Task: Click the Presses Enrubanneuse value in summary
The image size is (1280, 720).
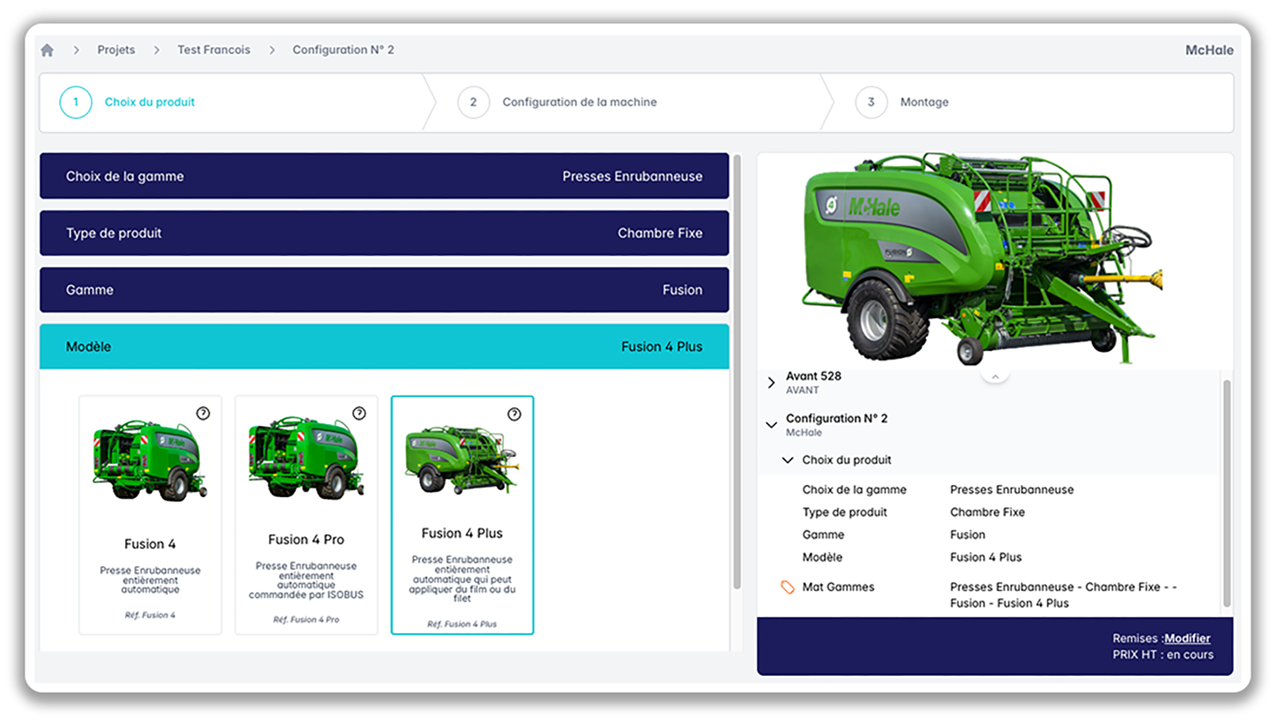Action: click(1012, 490)
